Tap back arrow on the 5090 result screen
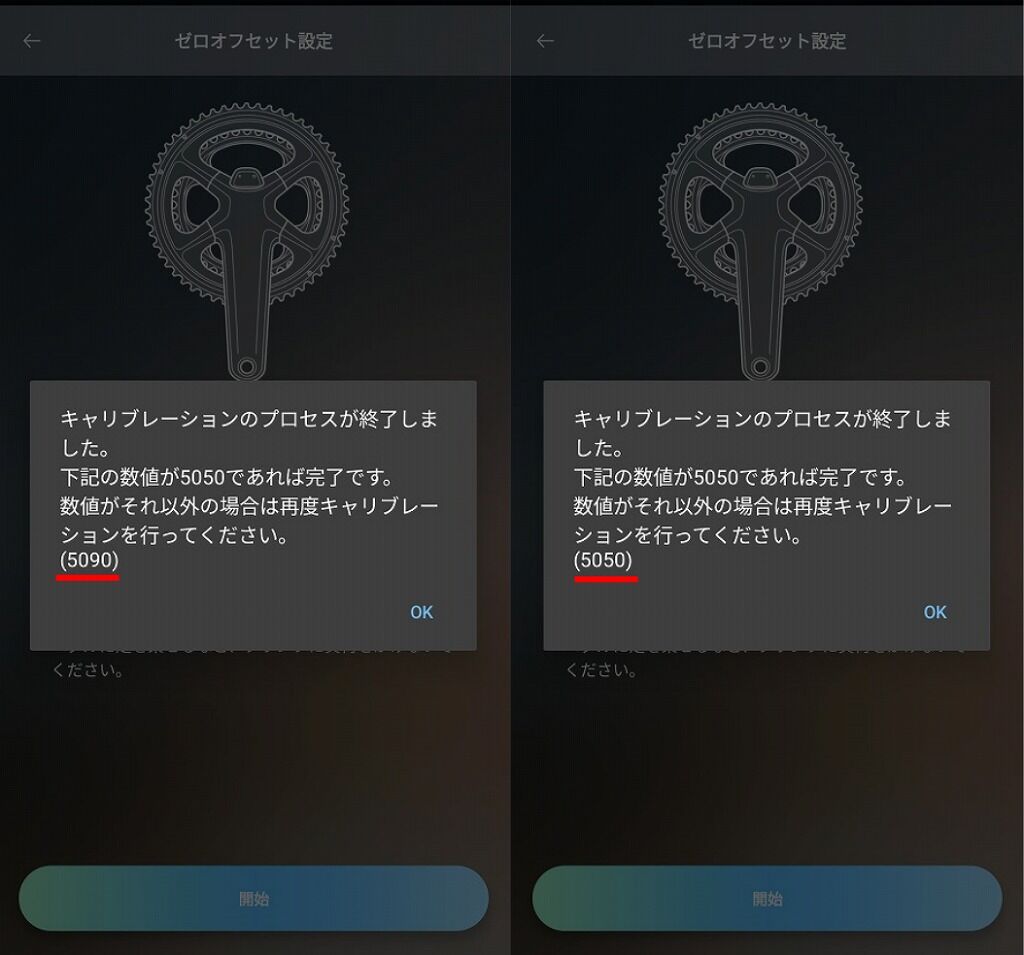The image size is (1024, 955). 32,41
